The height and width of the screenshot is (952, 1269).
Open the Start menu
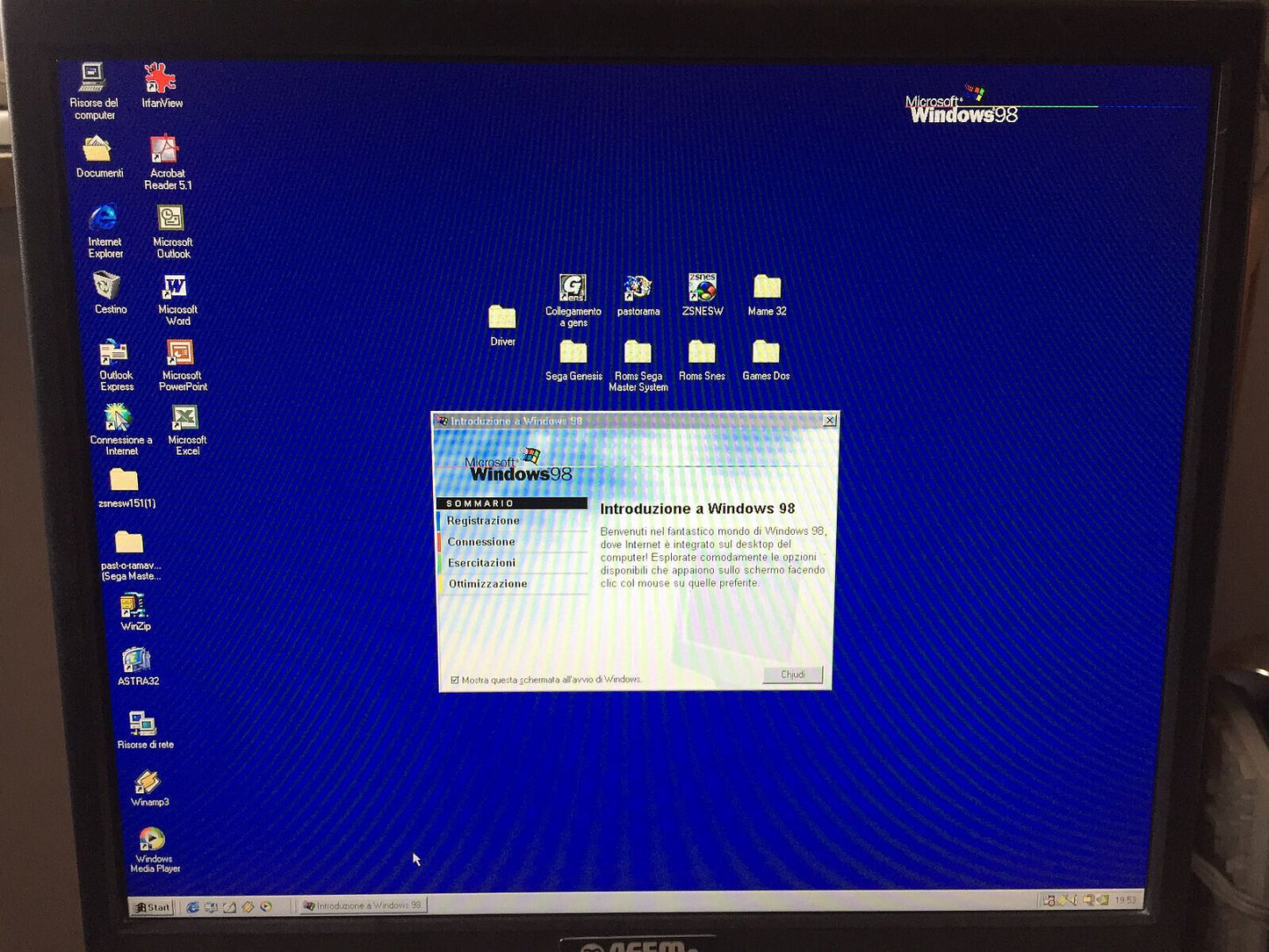[x=152, y=905]
